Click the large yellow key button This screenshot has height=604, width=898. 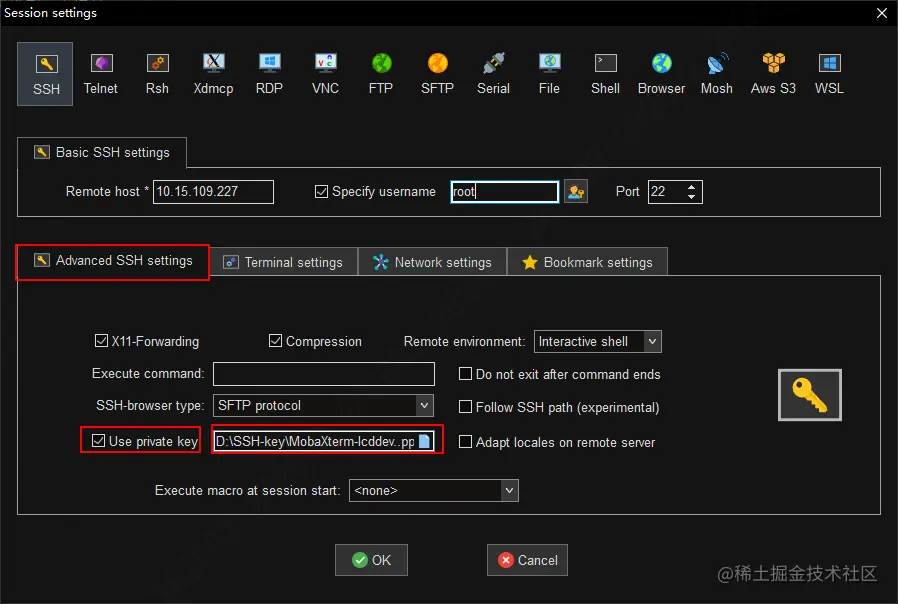[x=810, y=395]
